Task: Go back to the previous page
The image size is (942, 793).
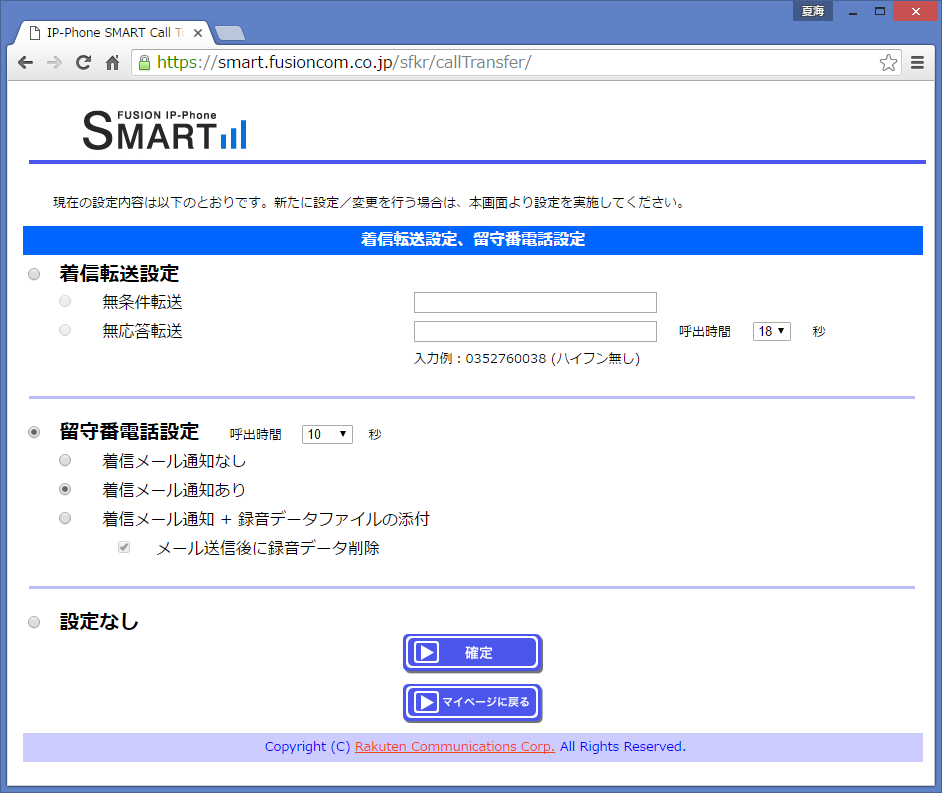Action: pyautogui.click(x=25, y=62)
